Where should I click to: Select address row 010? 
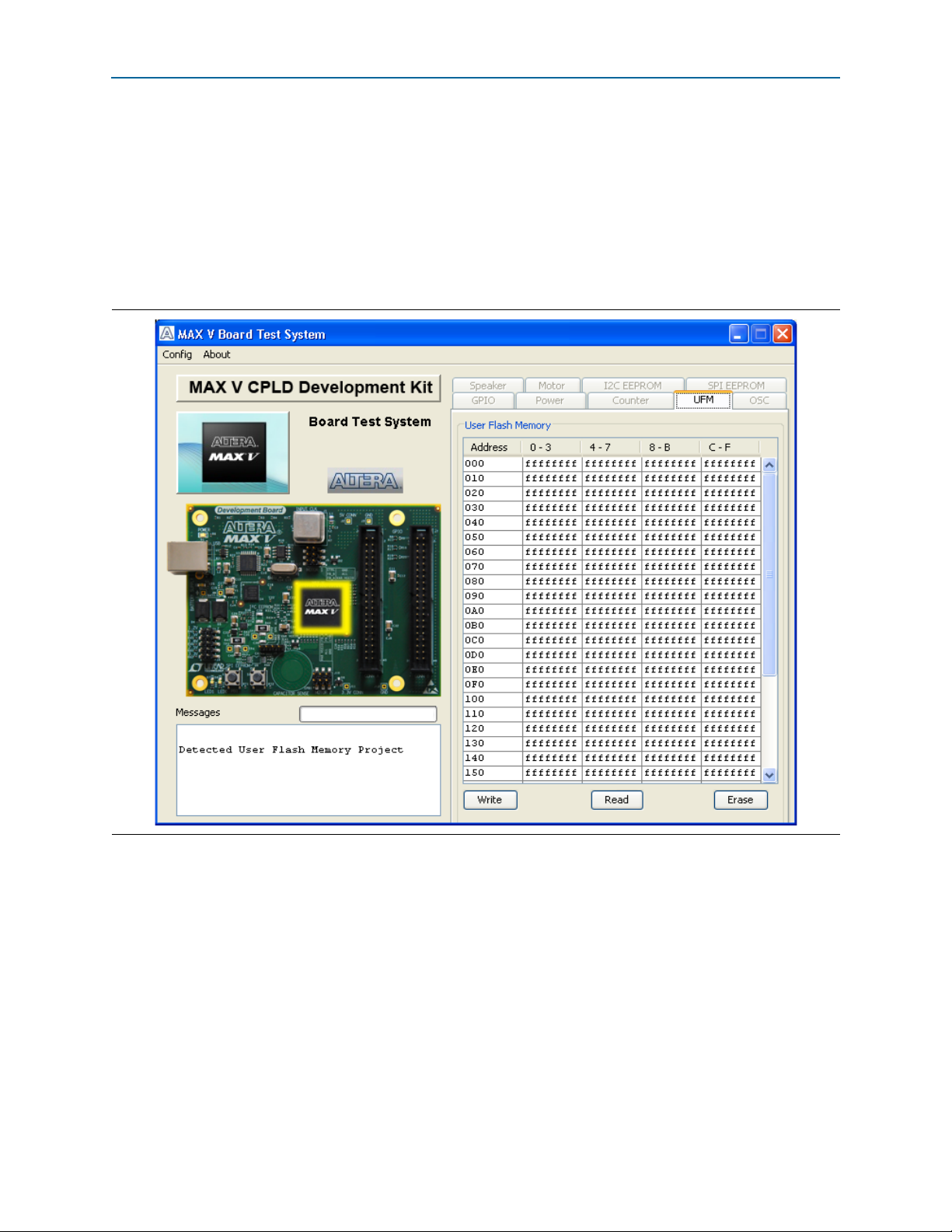click(x=612, y=479)
